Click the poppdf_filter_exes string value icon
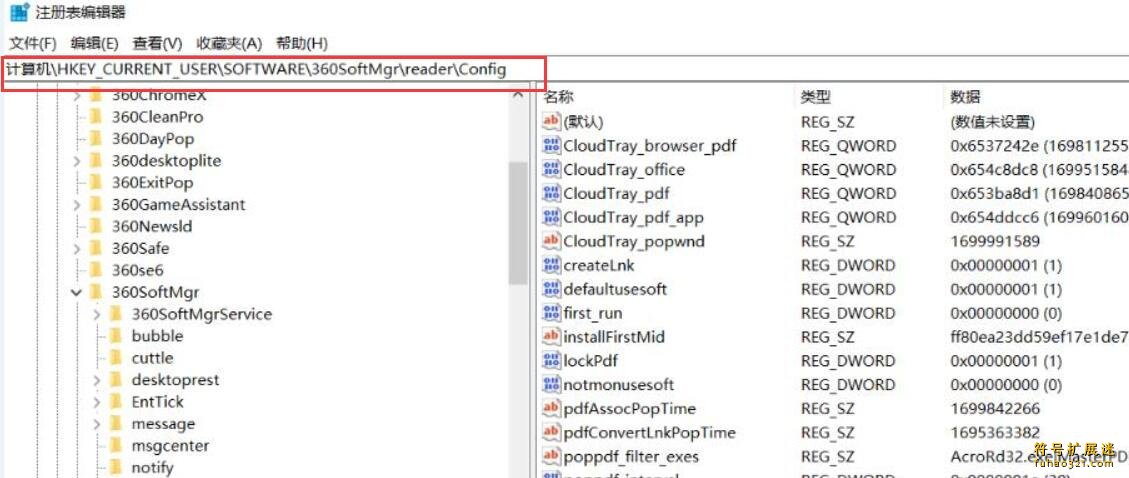Viewport: 1129px width, 478px height. pos(552,456)
